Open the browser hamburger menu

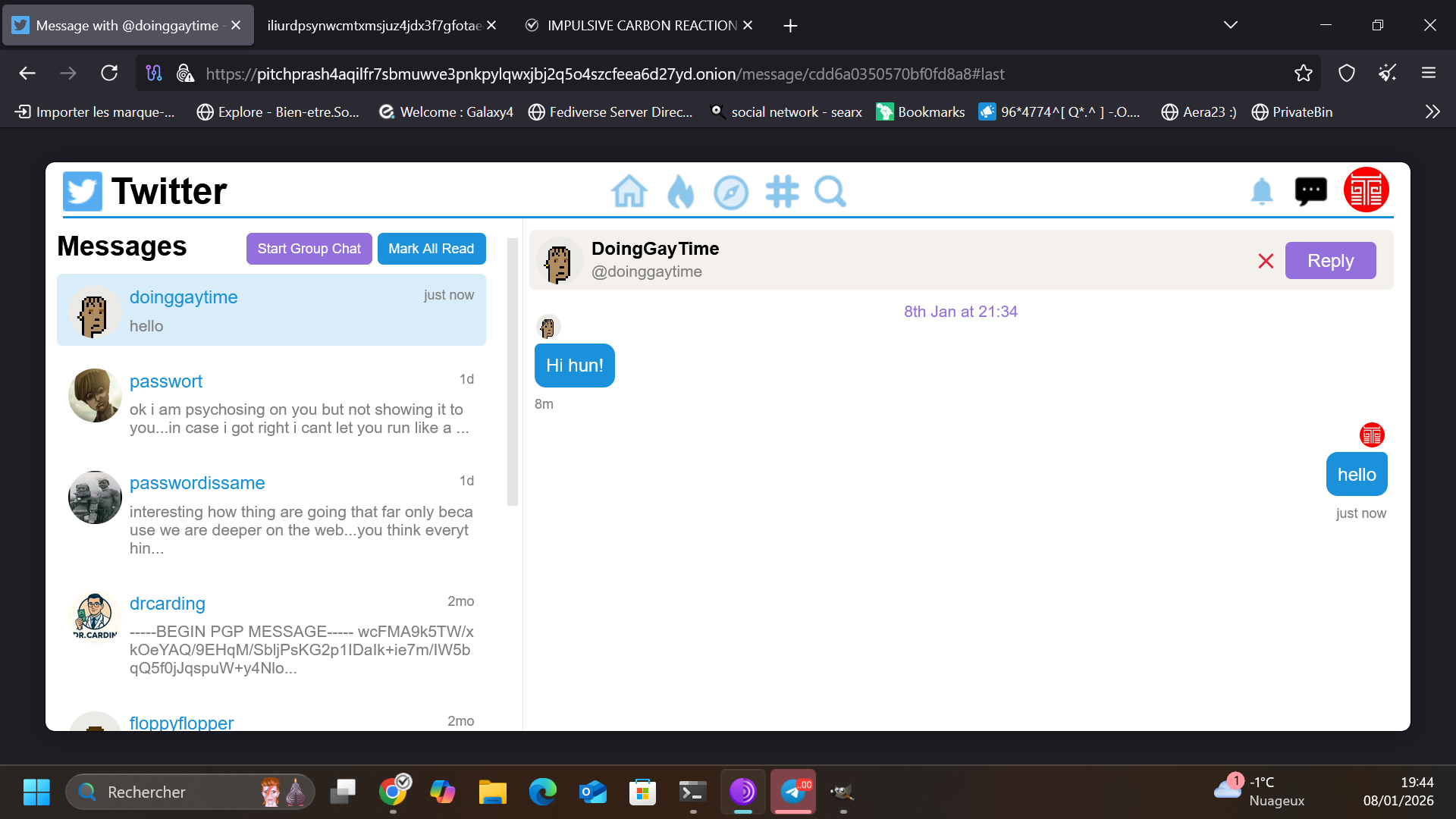[1429, 74]
